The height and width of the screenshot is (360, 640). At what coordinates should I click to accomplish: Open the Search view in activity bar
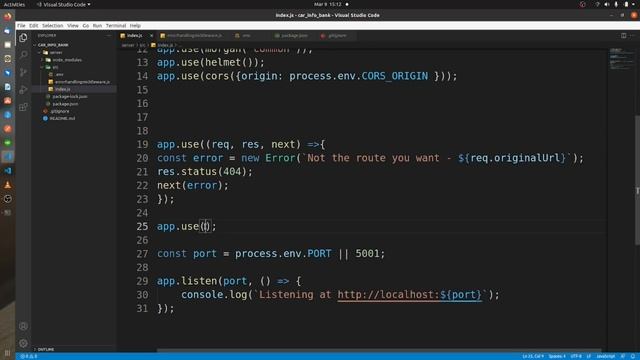(23, 55)
